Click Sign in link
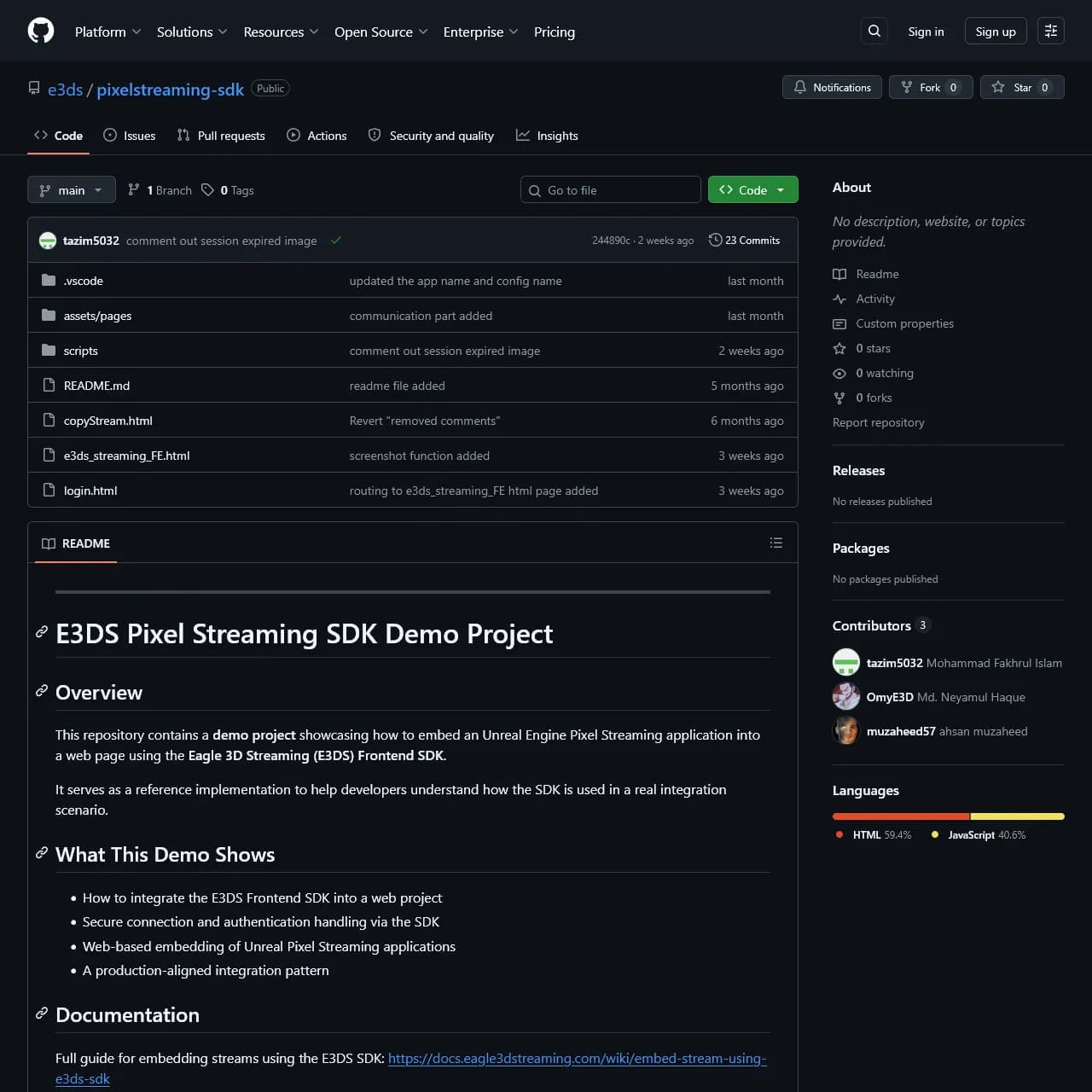Image resolution: width=1092 pixels, height=1092 pixels. [x=926, y=32]
